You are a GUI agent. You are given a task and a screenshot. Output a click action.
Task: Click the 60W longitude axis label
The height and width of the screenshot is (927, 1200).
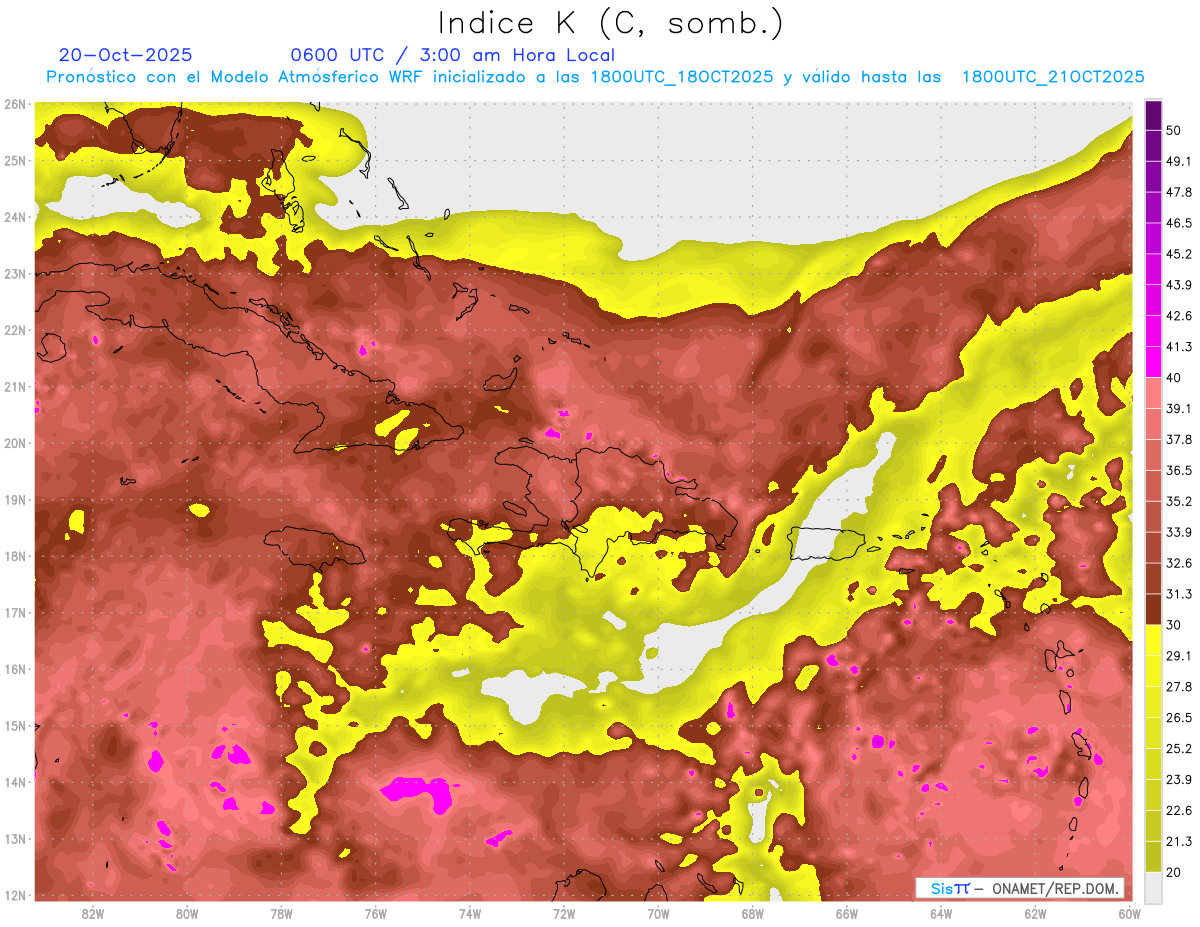pyautogui.click(x=1129, y=913)
